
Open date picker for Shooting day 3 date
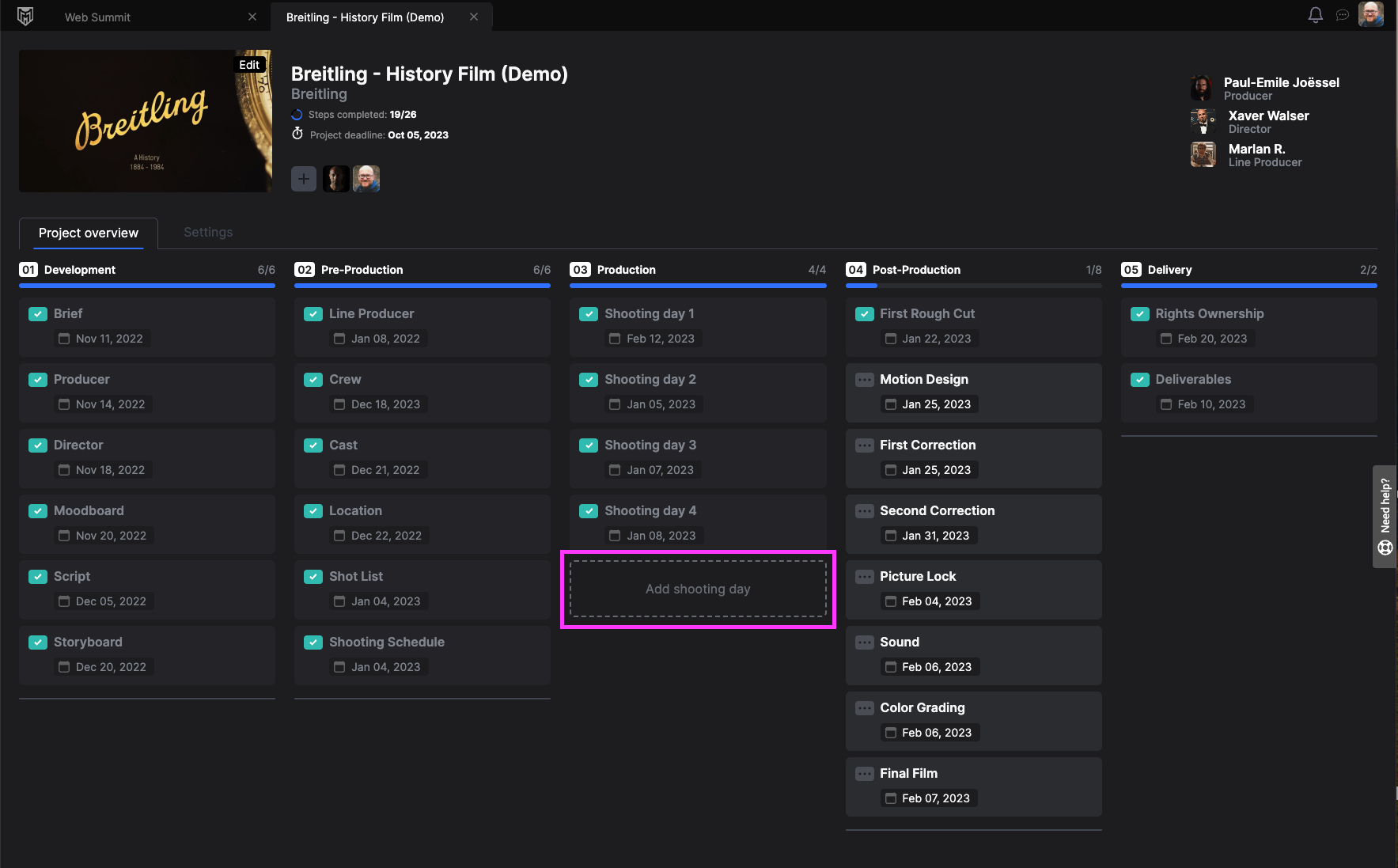[x=652, y=470]
